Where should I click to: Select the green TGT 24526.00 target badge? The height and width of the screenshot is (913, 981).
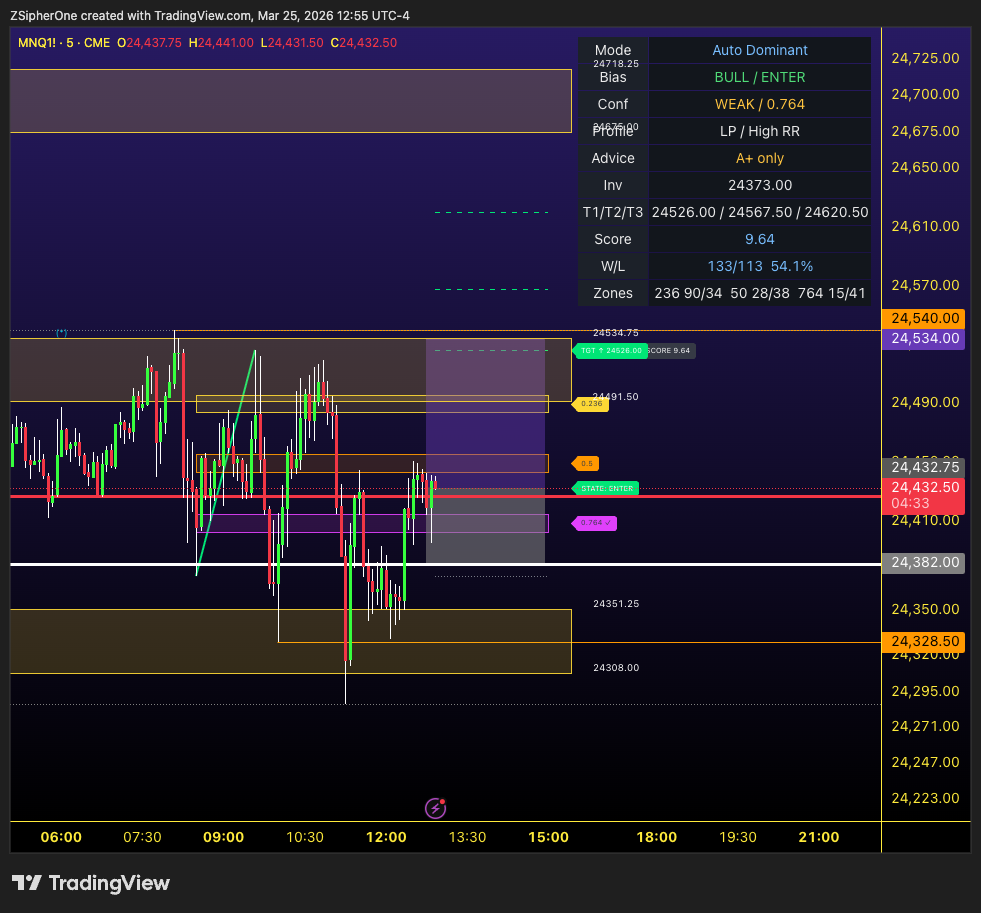(x=612, y=351)
